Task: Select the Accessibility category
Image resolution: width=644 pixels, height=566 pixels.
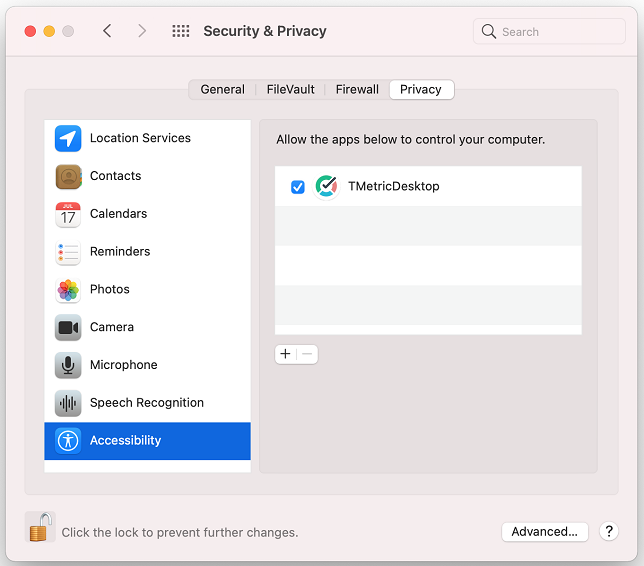Action: click(x=147, y=441)
